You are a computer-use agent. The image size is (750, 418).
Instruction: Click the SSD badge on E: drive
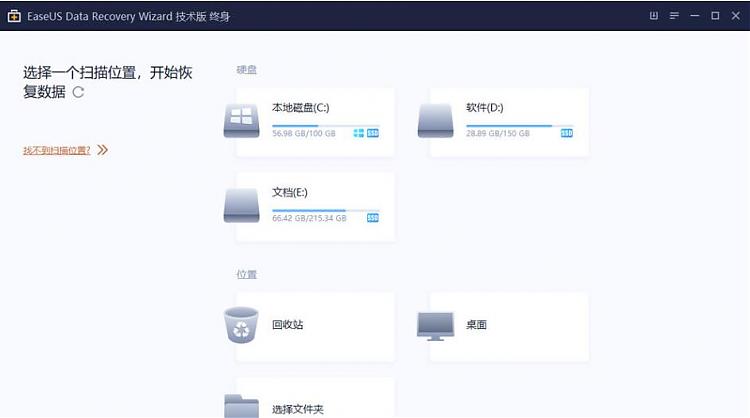(373, 218)
